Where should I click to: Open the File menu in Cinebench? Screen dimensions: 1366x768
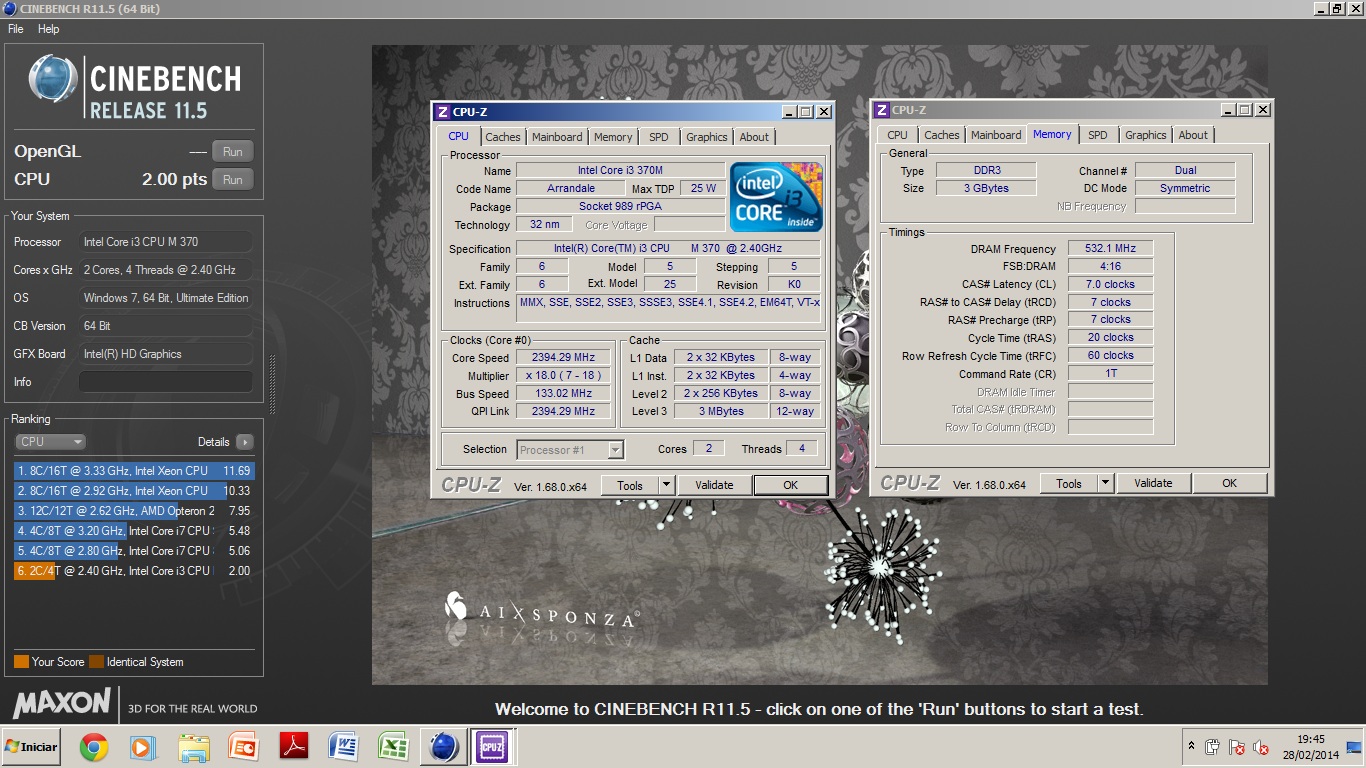pos(16,29)
